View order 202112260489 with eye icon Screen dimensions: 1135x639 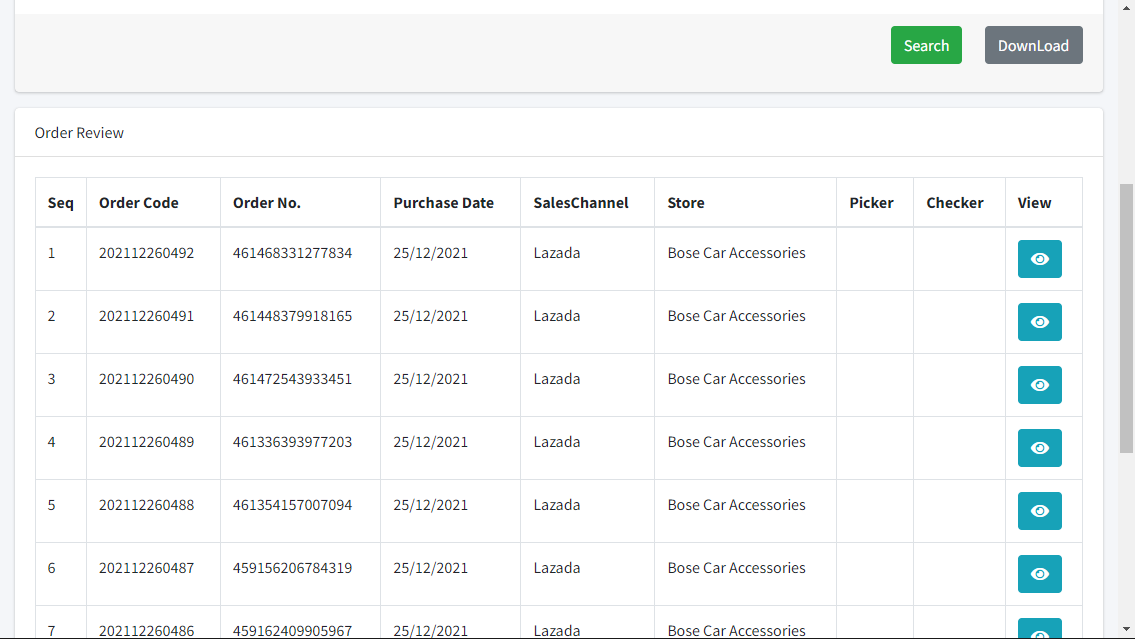[x=1039, y=448]
